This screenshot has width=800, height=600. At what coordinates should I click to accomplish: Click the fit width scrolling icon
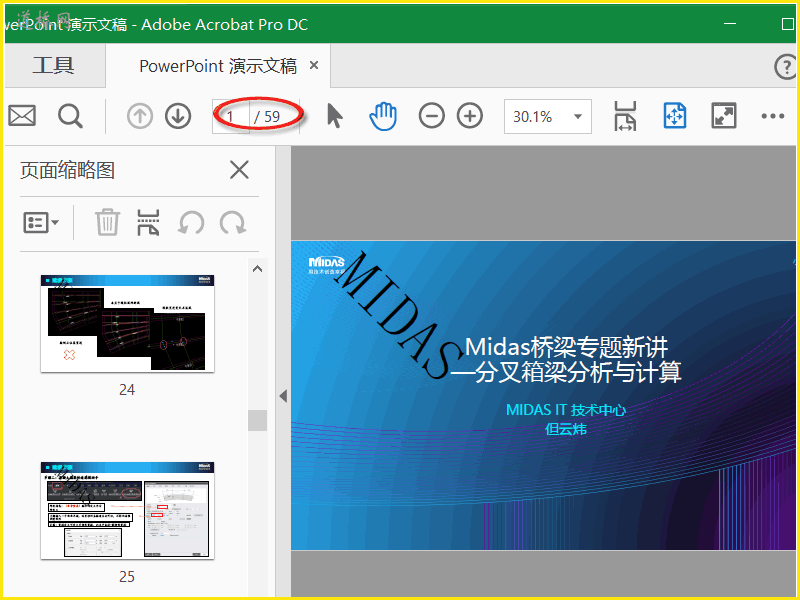[625, 116]
